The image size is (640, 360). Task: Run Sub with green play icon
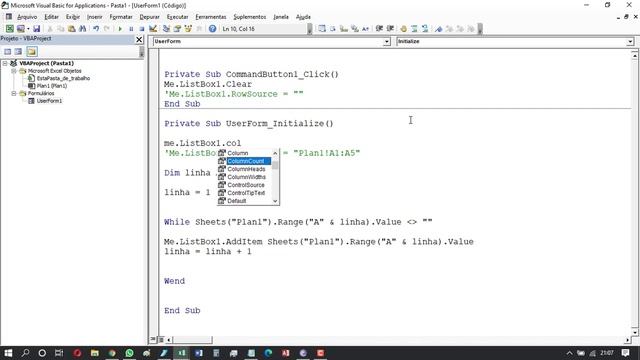click(120, 29)
